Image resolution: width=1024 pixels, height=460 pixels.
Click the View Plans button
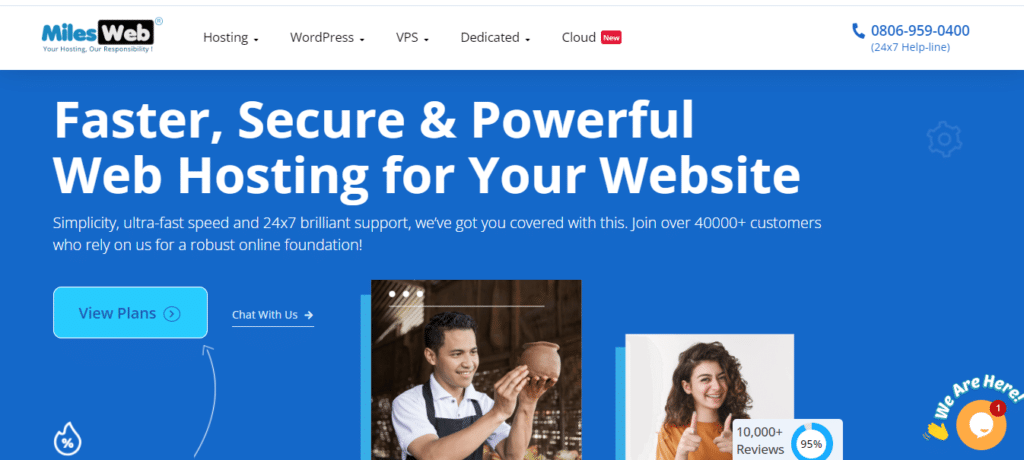pos(131,313)
